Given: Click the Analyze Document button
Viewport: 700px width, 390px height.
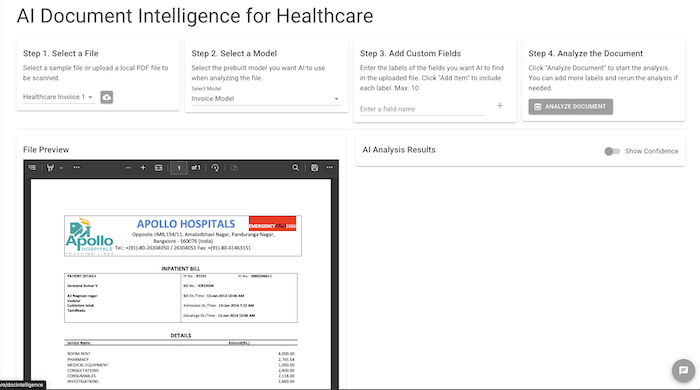Looking at the screenshot, I should pyautogui.click(x=571, y=107).
